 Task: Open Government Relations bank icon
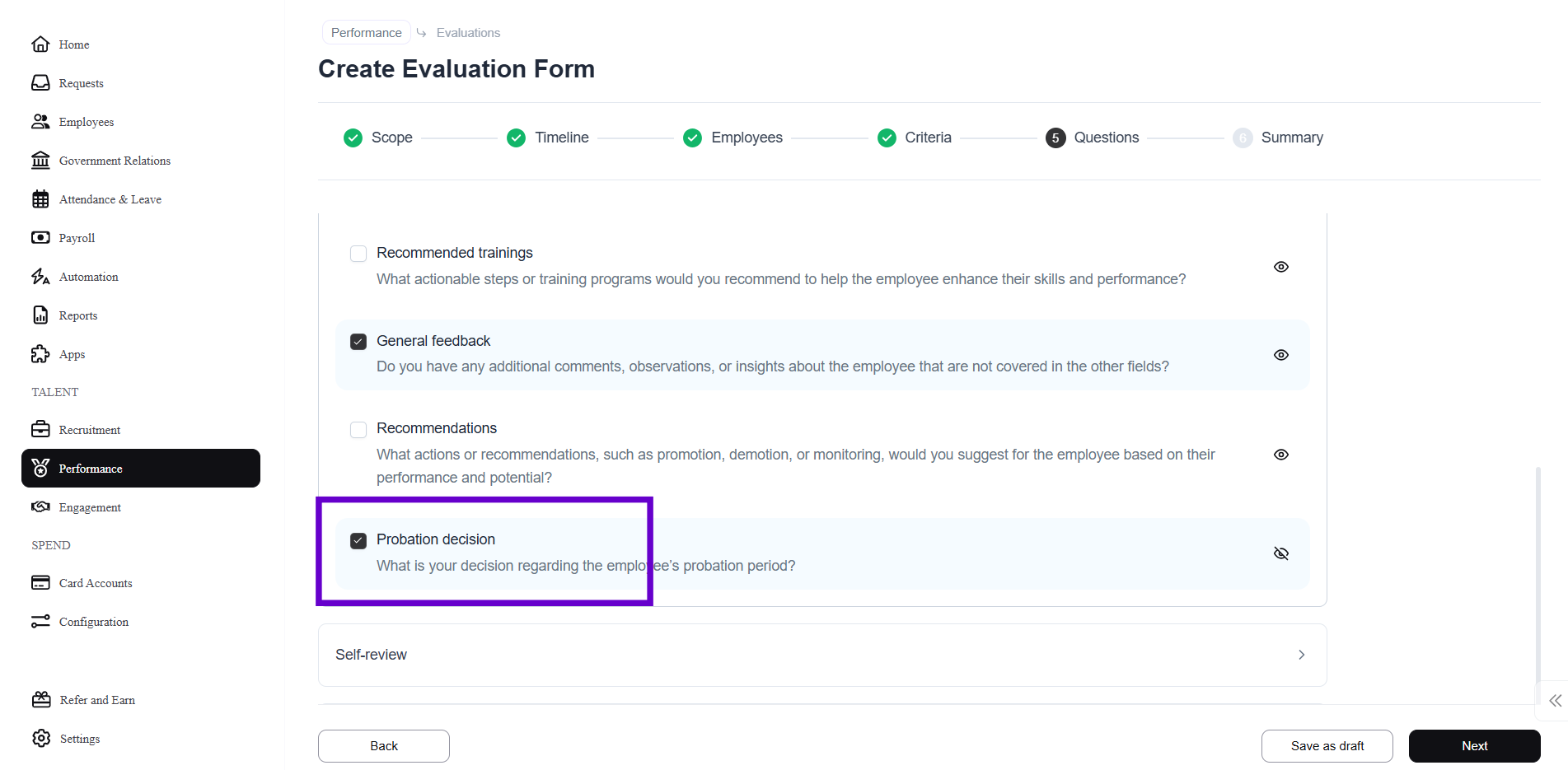(40, 161)
